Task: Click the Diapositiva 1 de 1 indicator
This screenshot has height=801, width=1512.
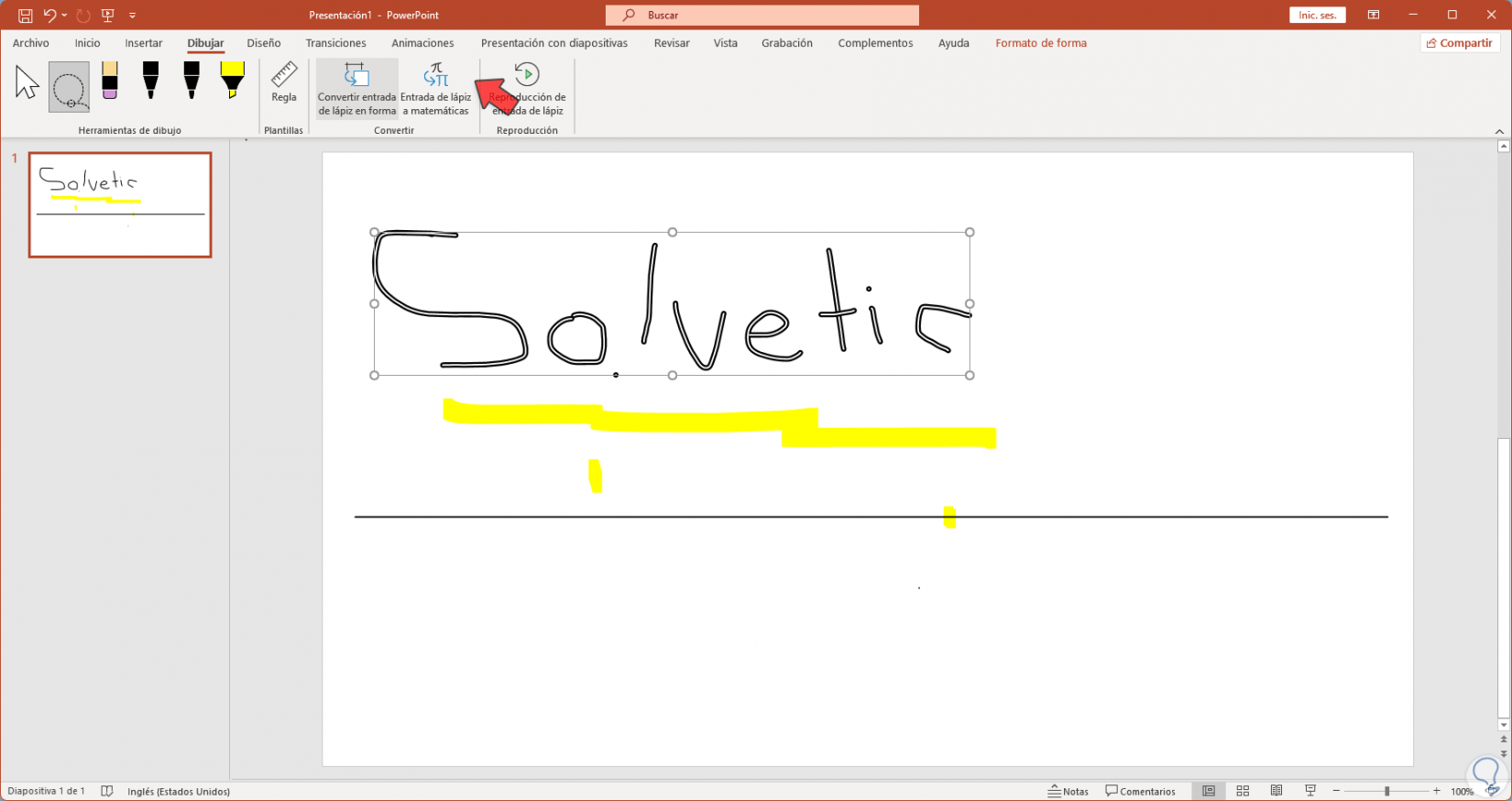Action: (46, 791)
